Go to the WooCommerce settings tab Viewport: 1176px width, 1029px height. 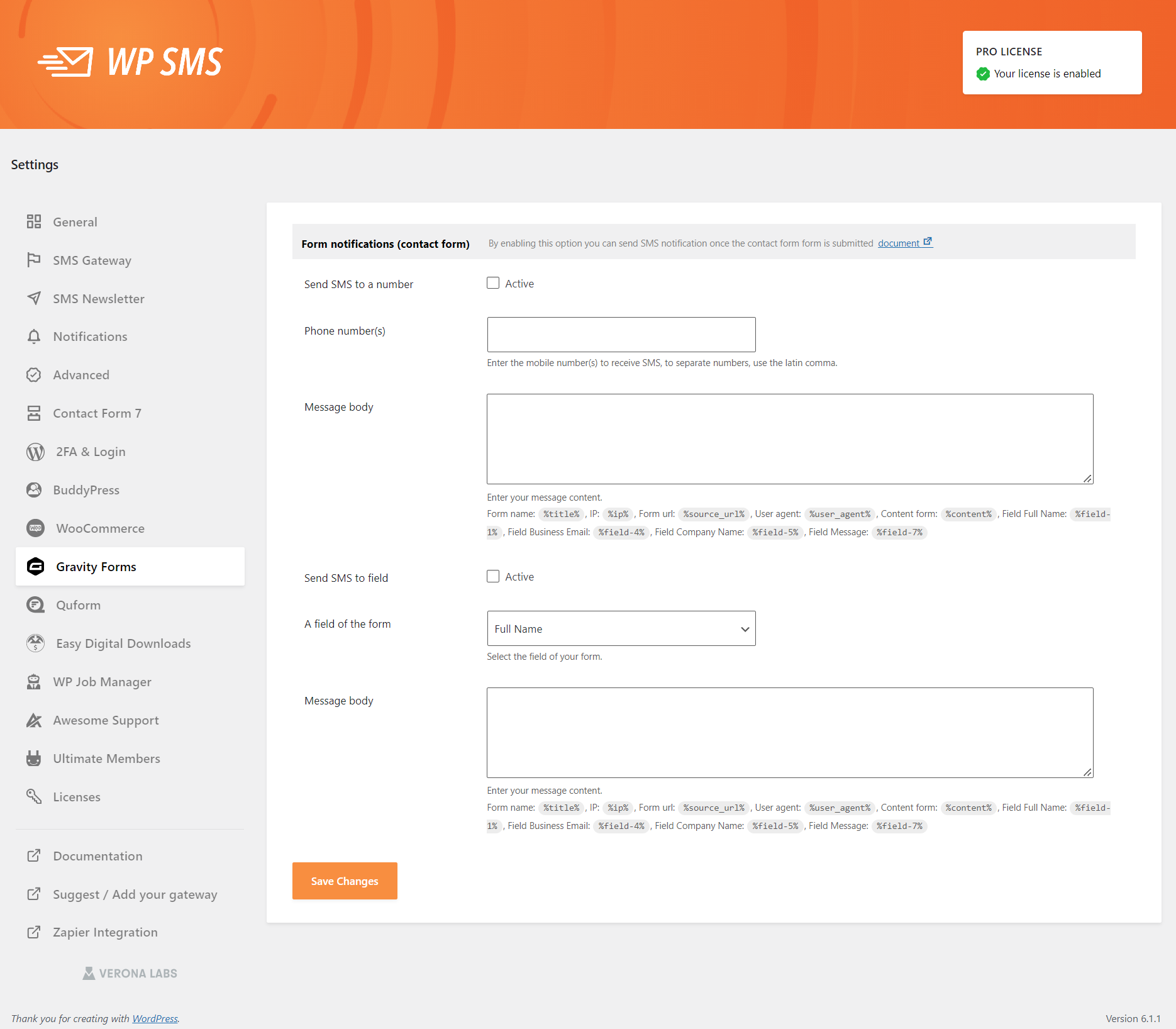click(130, 528)
